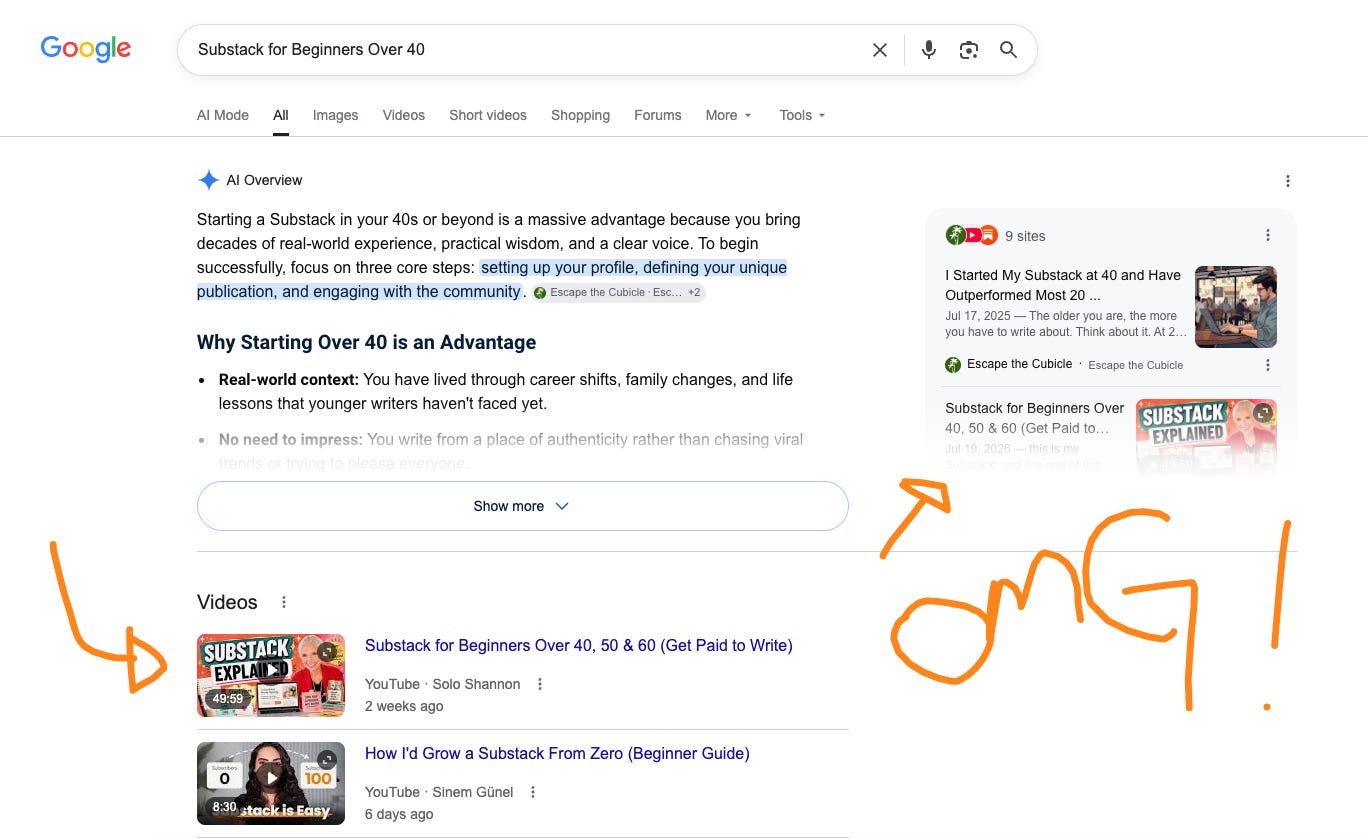
Task: Click the 'AI Overview' label
Action: pos(264,180)
